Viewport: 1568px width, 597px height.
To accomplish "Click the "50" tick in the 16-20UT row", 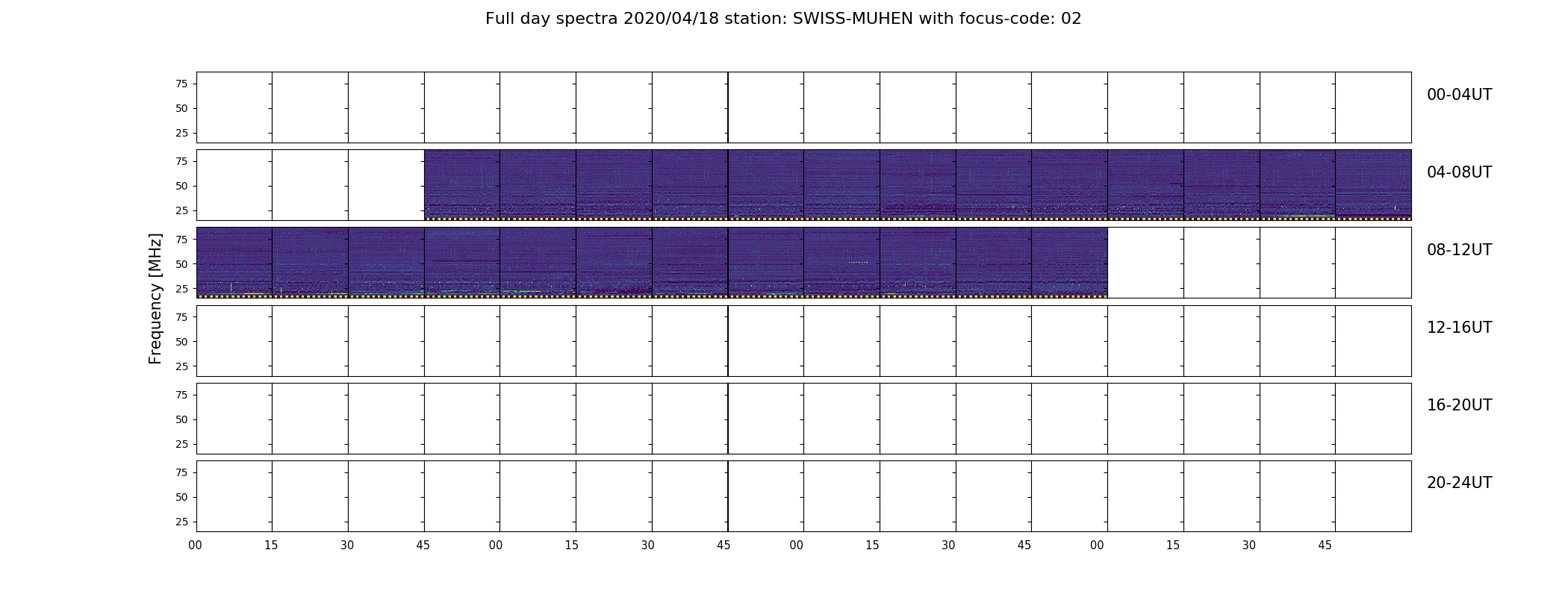I will [x=181, y=419].
